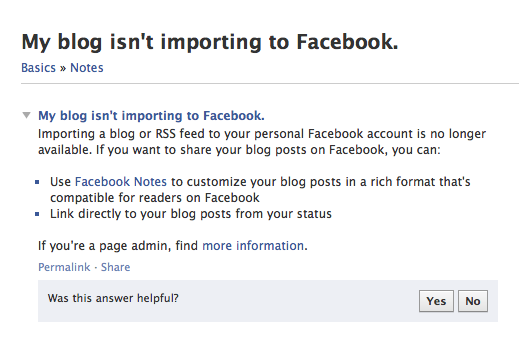
Task: Click the 'If you're a page admin' sentence
Action: [x=173, y=246]
